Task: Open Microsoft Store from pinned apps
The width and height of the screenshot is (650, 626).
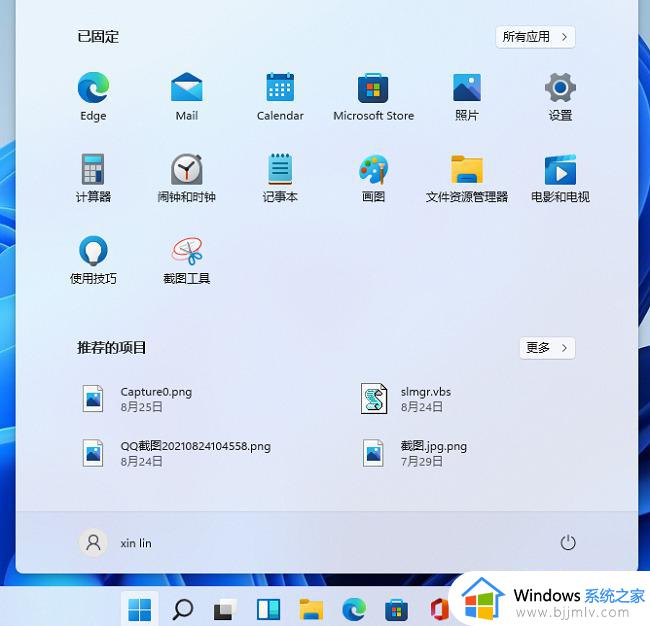Action: pyautogui.click(x=374, y=97)
